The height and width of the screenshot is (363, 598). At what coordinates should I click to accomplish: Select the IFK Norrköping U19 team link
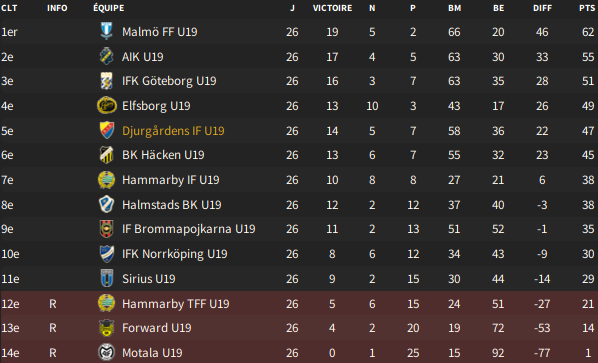click(175, 254)
